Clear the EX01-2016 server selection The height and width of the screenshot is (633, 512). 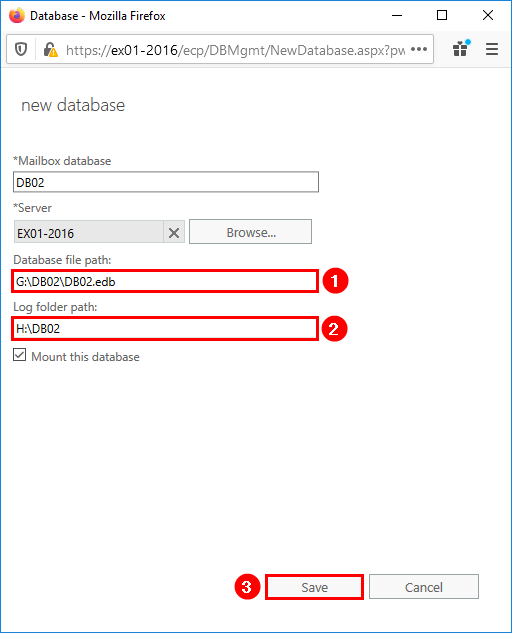174,233
